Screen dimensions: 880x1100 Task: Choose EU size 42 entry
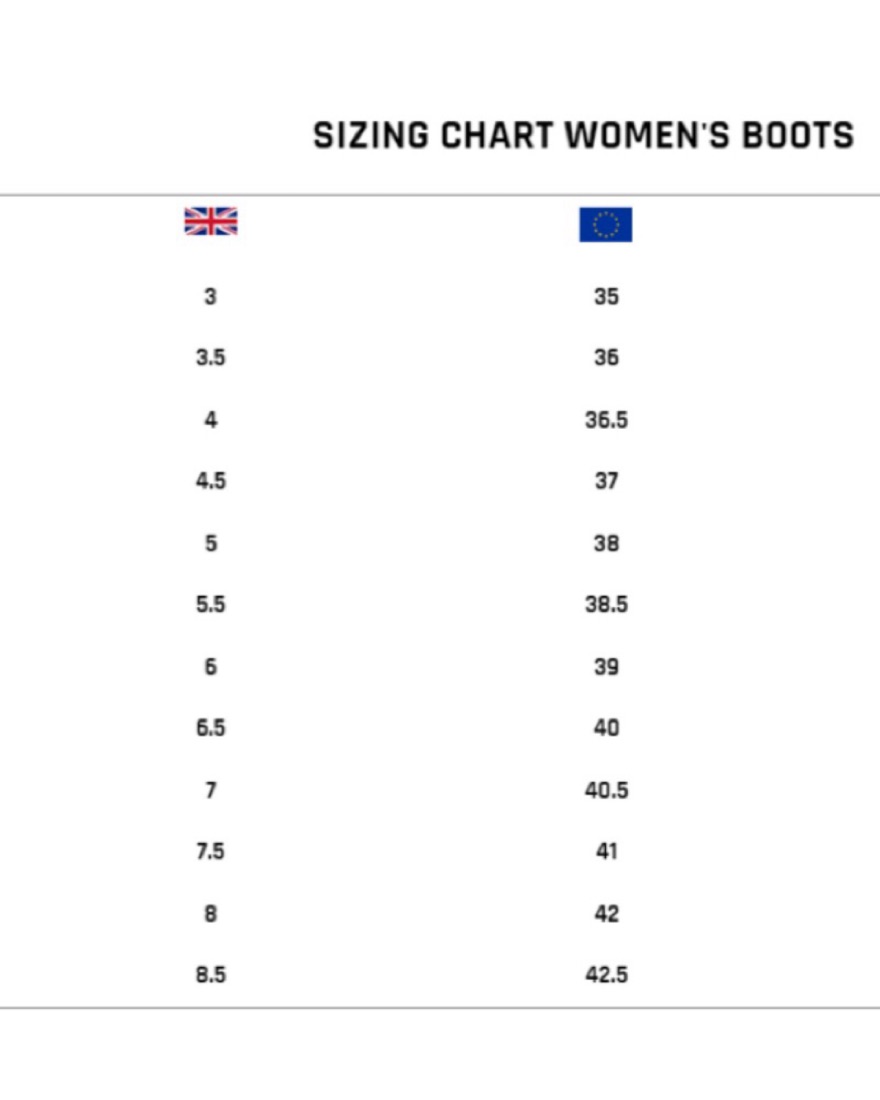[606, 913]
